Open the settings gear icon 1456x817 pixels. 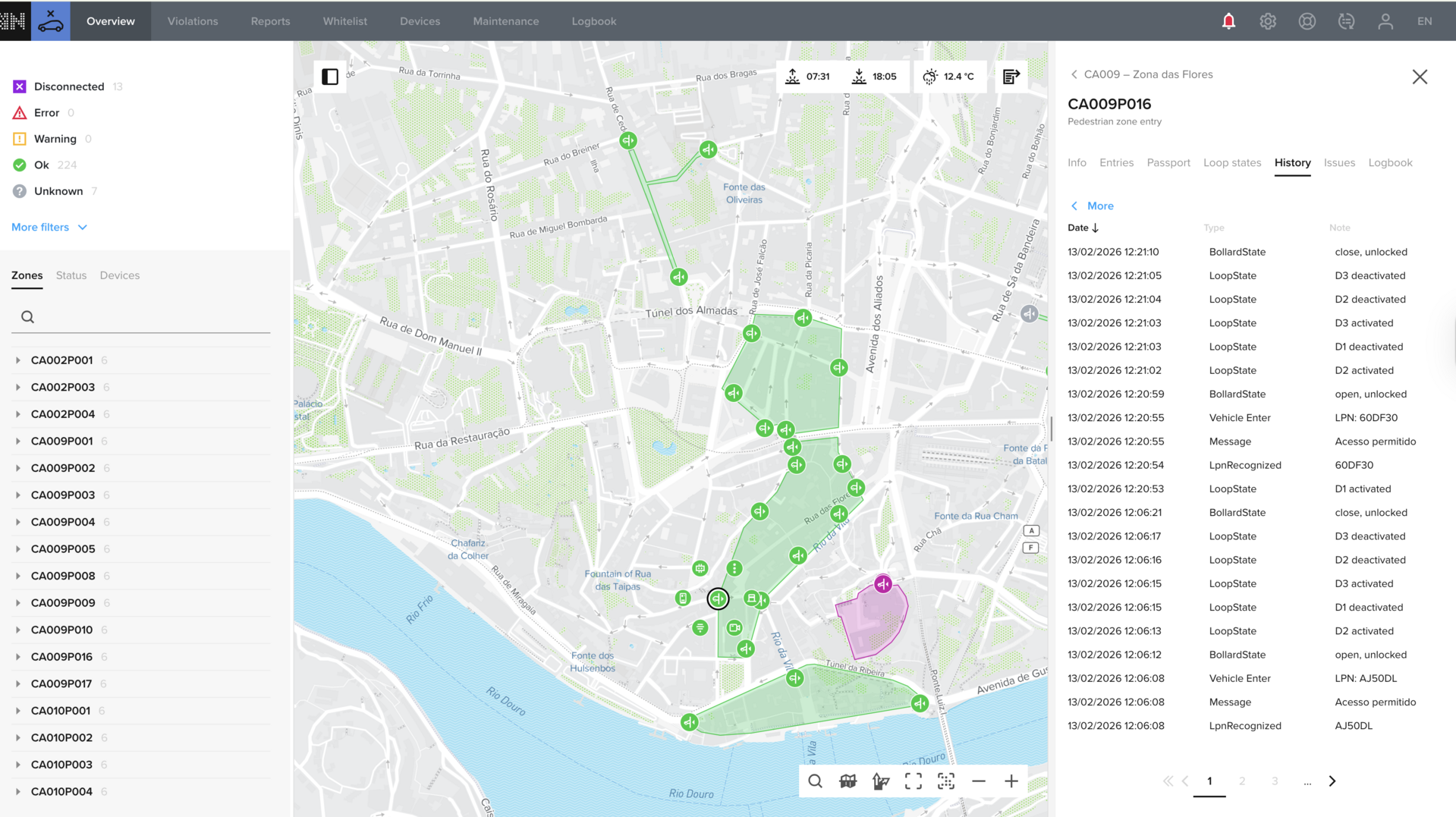(1268, 21)
